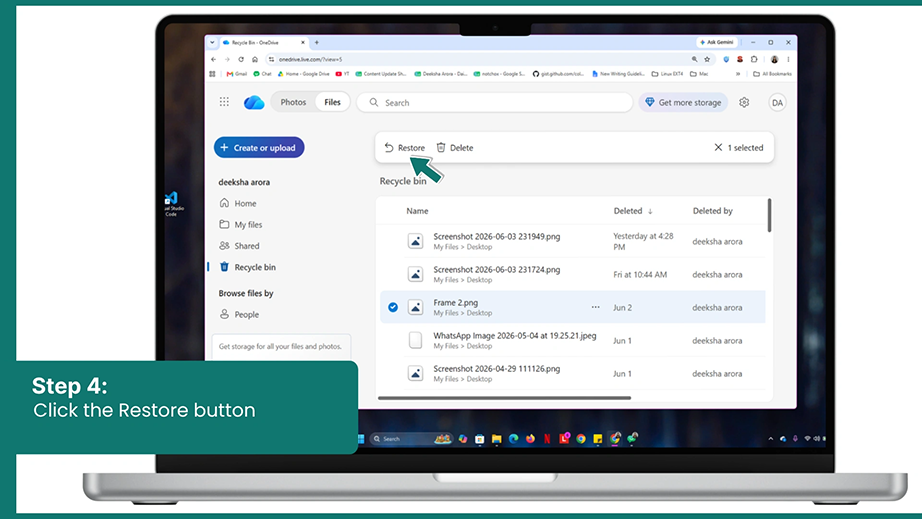
Task: Show hidden tray icons with the chevron
Action: 770,438
